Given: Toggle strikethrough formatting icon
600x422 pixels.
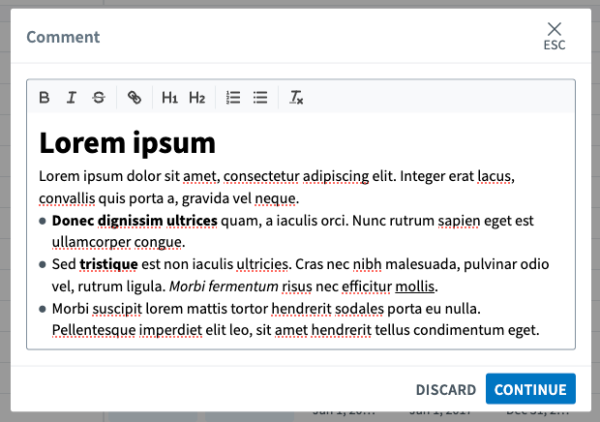Looking at the screenshot, I should pyautogui.click(x=99, y=98).
